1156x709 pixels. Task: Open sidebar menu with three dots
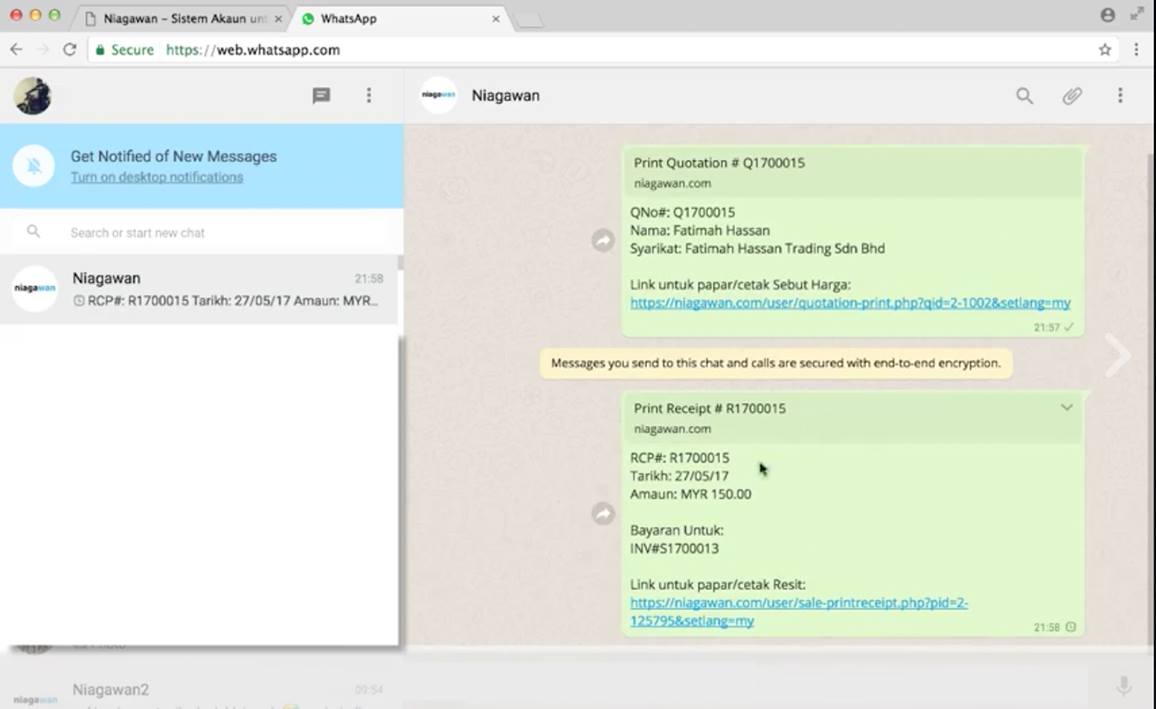369,96
